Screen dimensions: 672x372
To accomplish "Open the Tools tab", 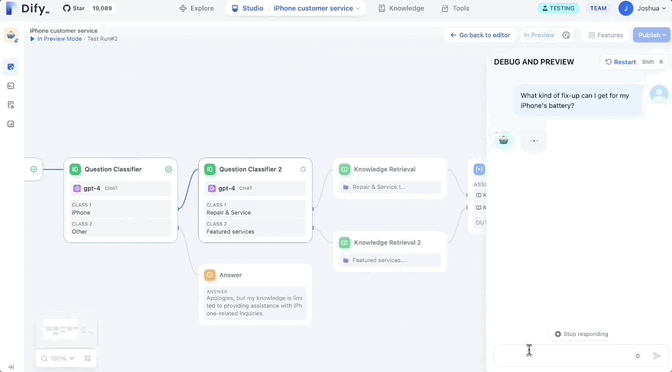I will click(x=456, y=8).
